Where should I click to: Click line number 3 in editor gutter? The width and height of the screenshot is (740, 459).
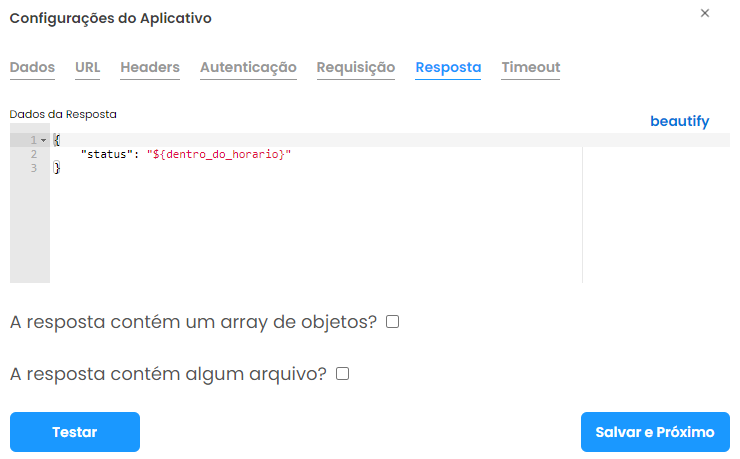click(x=34, y=169)
